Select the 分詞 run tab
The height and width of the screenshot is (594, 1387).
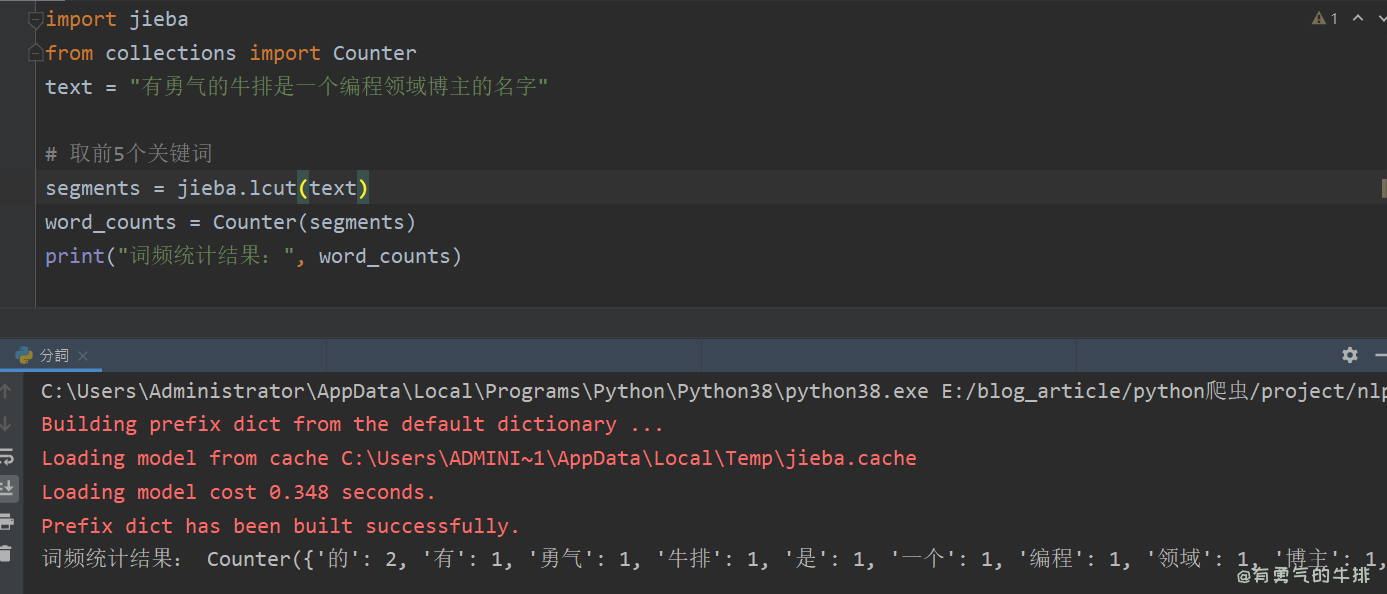click(x=54, y=356)
